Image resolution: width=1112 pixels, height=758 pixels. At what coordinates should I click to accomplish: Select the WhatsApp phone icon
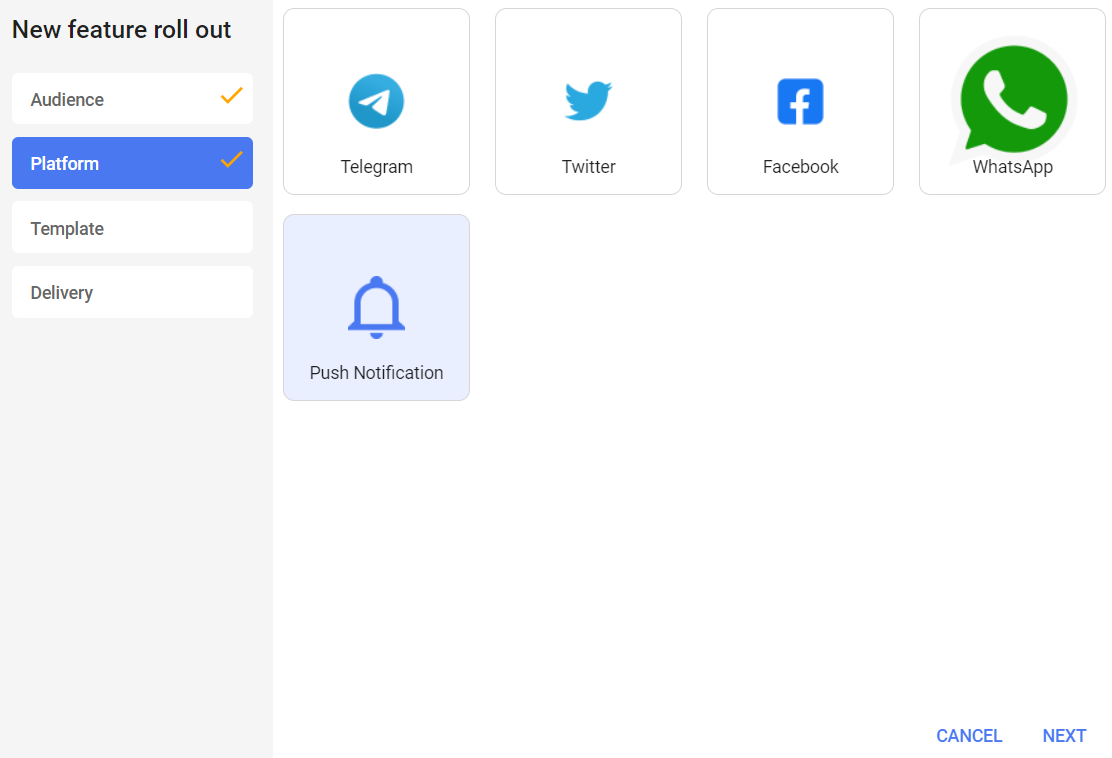click(x=1013, y=101)
